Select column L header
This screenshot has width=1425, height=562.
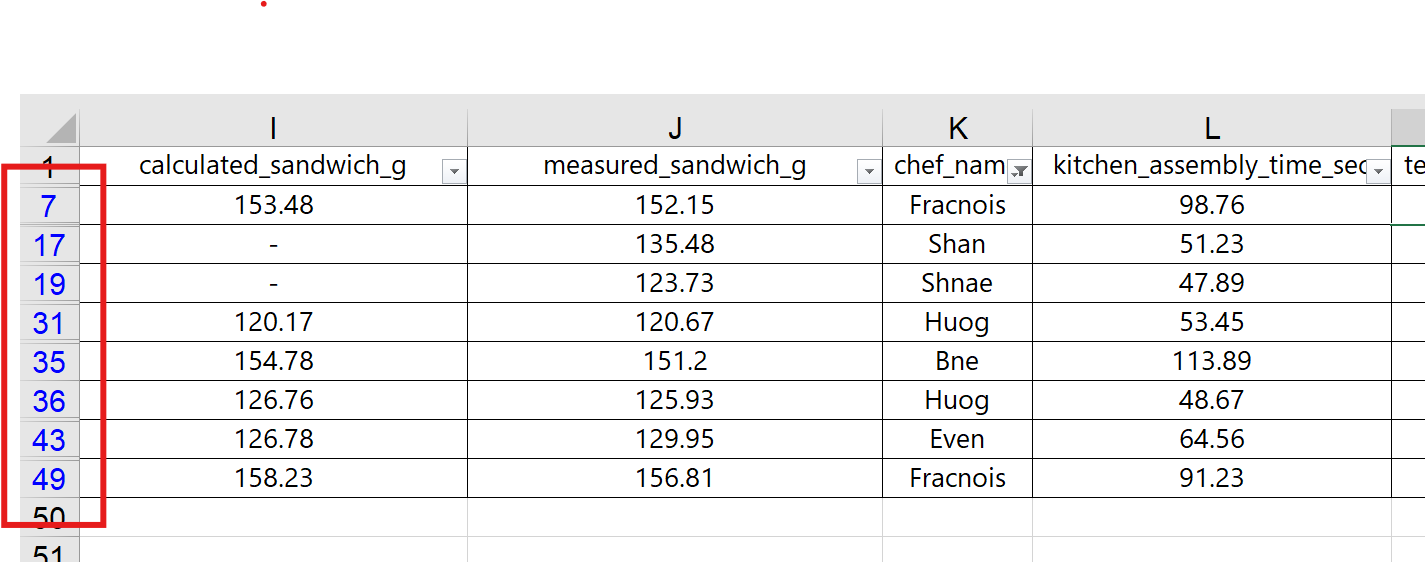(1211, 128)
